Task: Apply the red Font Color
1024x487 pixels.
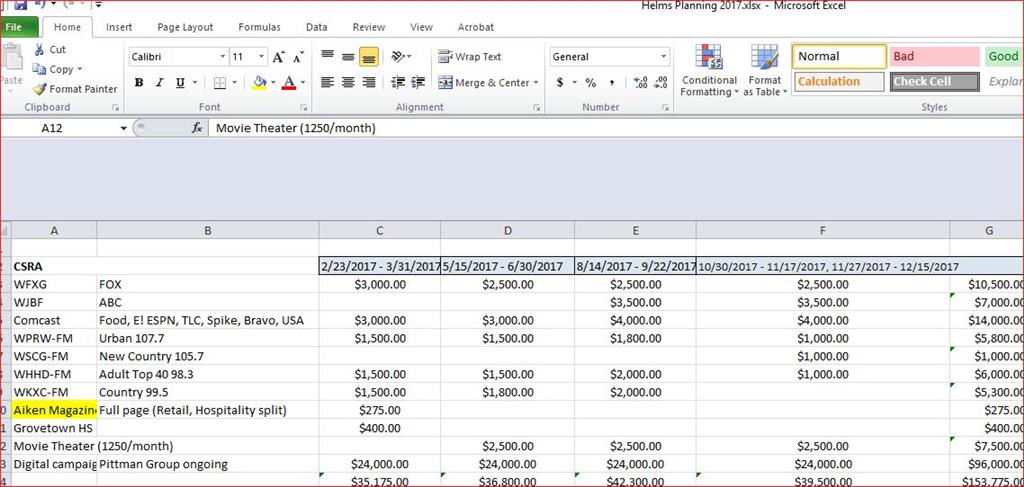Action: (x=289, y=82)
